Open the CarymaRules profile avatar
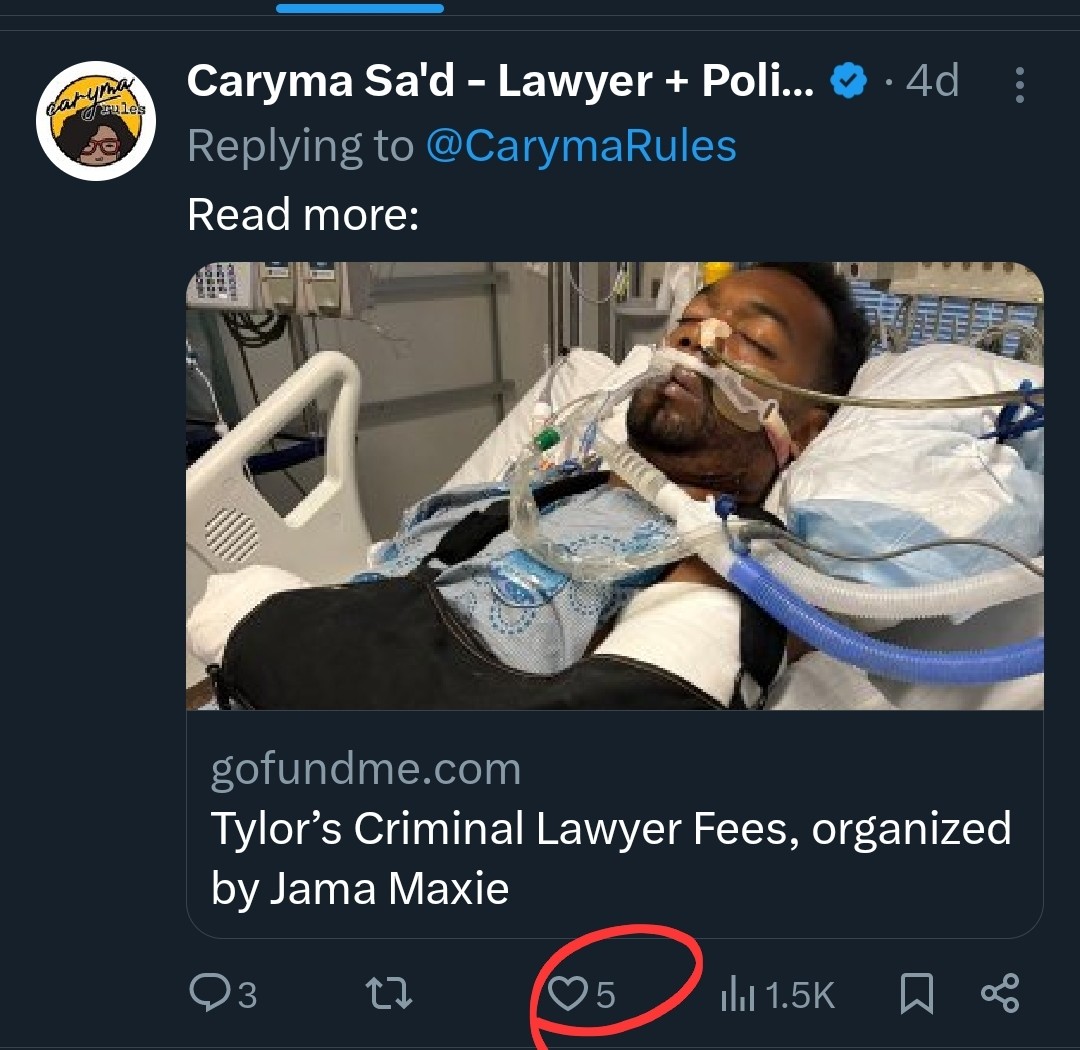This screenshot has height=1050, width=1080. tap(96, 120)
